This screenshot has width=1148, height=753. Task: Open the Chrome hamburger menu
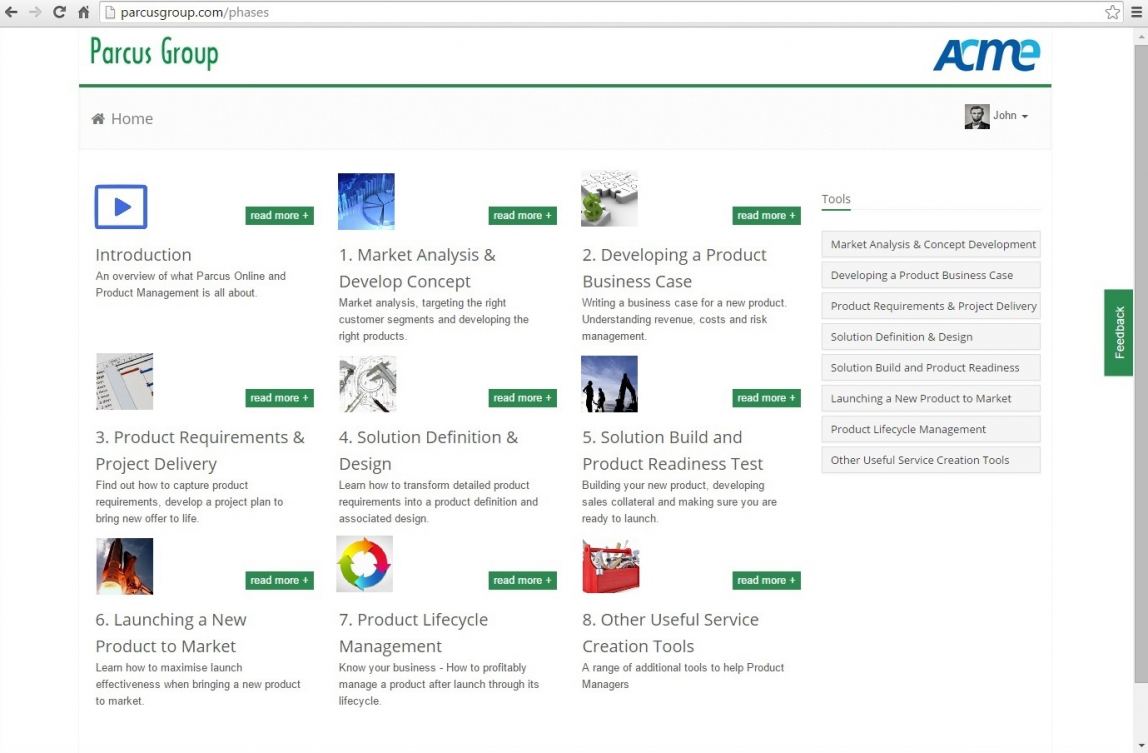(1136, 12)
